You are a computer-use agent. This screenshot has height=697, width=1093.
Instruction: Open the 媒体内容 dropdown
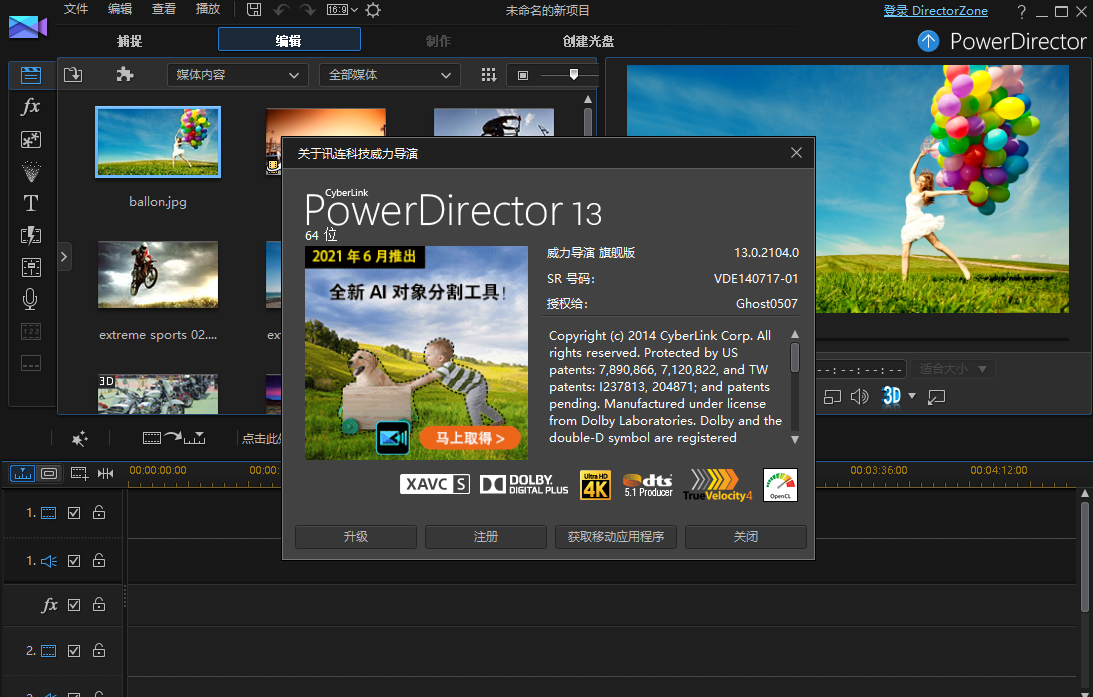(x=238, y=75)
